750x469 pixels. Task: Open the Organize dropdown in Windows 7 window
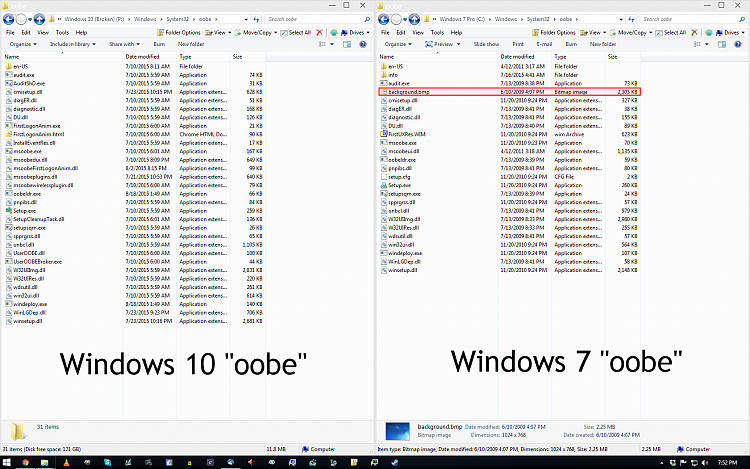pos(398,44)
